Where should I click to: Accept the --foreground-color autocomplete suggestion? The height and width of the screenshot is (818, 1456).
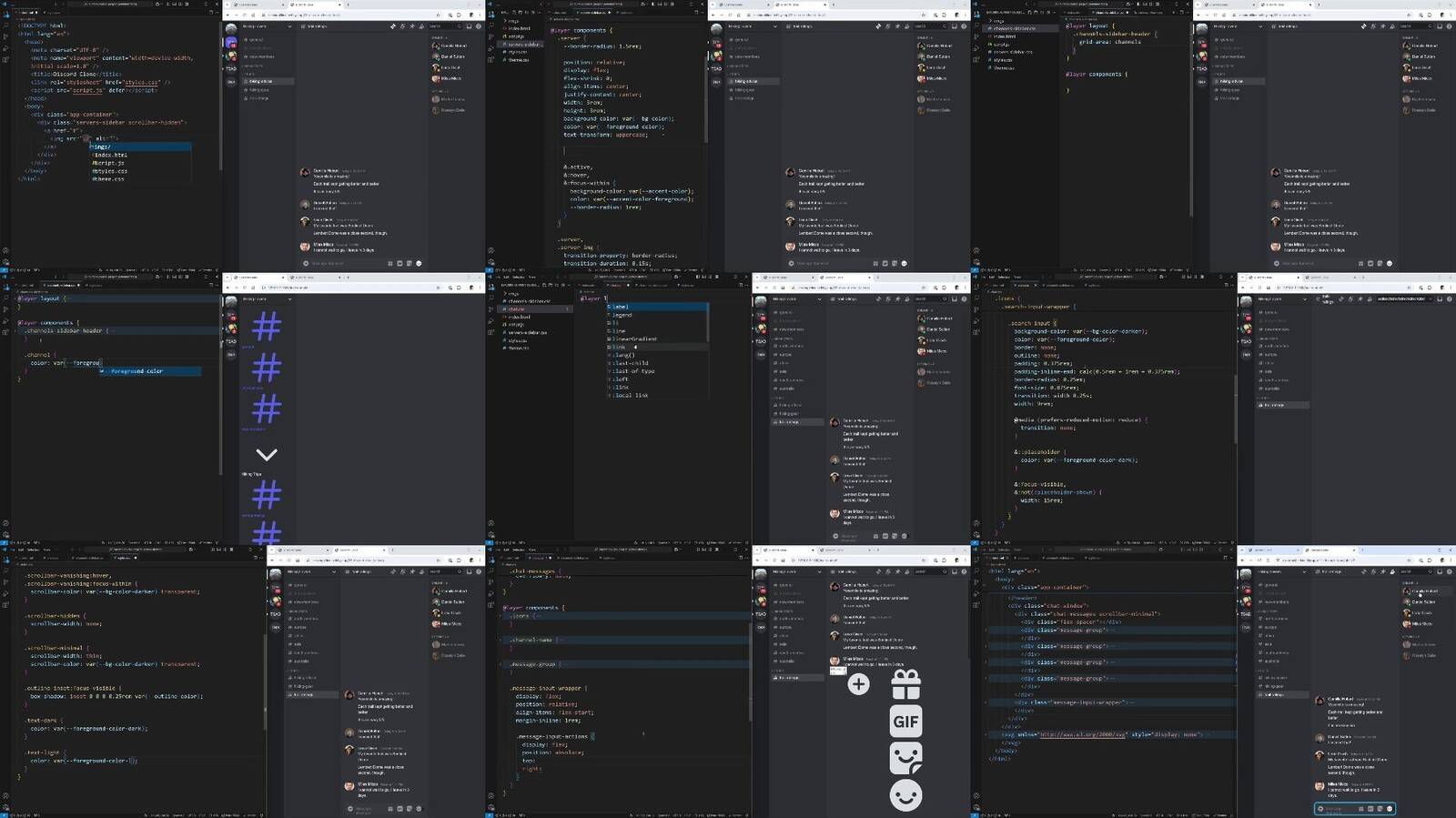150,371
